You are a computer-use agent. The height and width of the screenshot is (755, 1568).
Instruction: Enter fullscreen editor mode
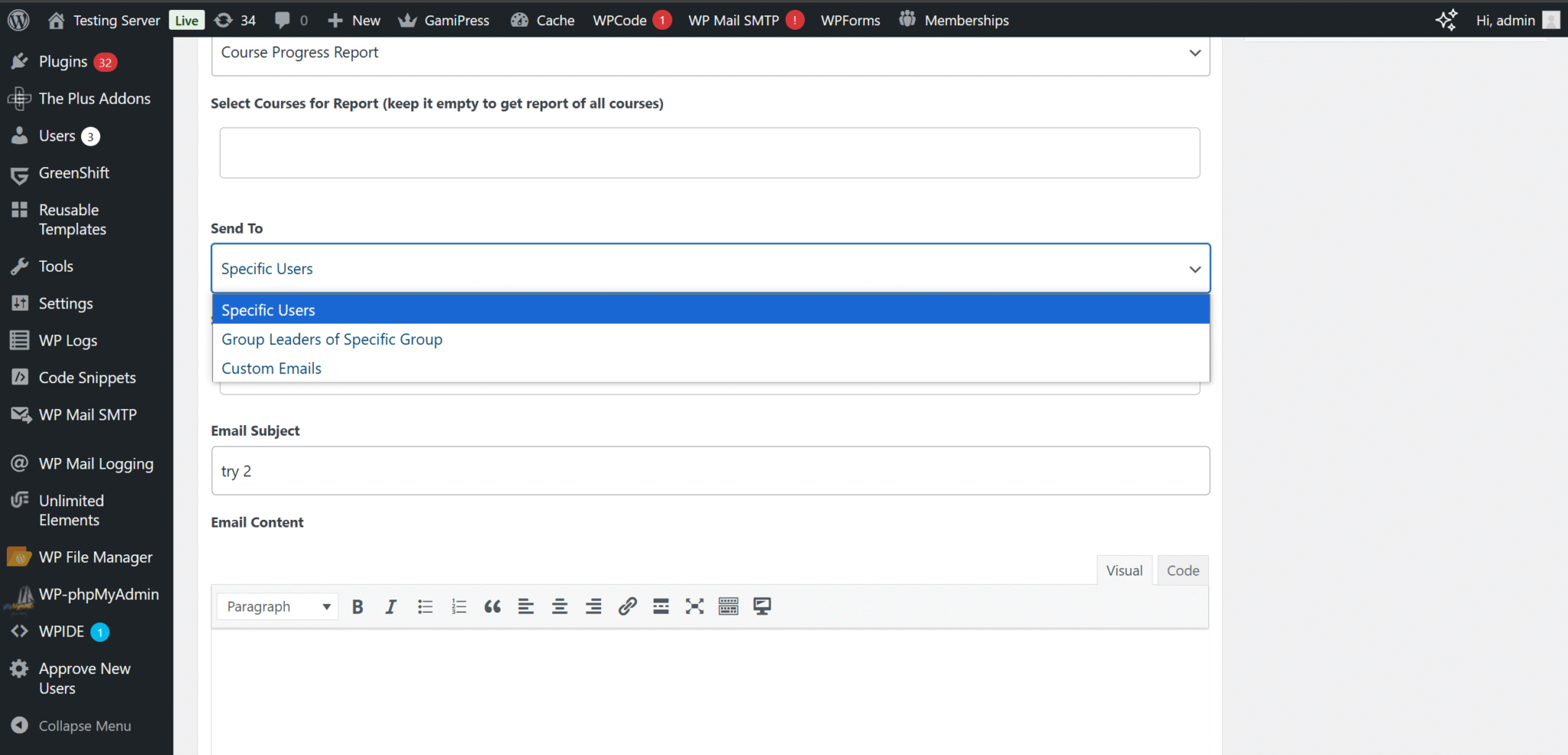click(694, 607)
